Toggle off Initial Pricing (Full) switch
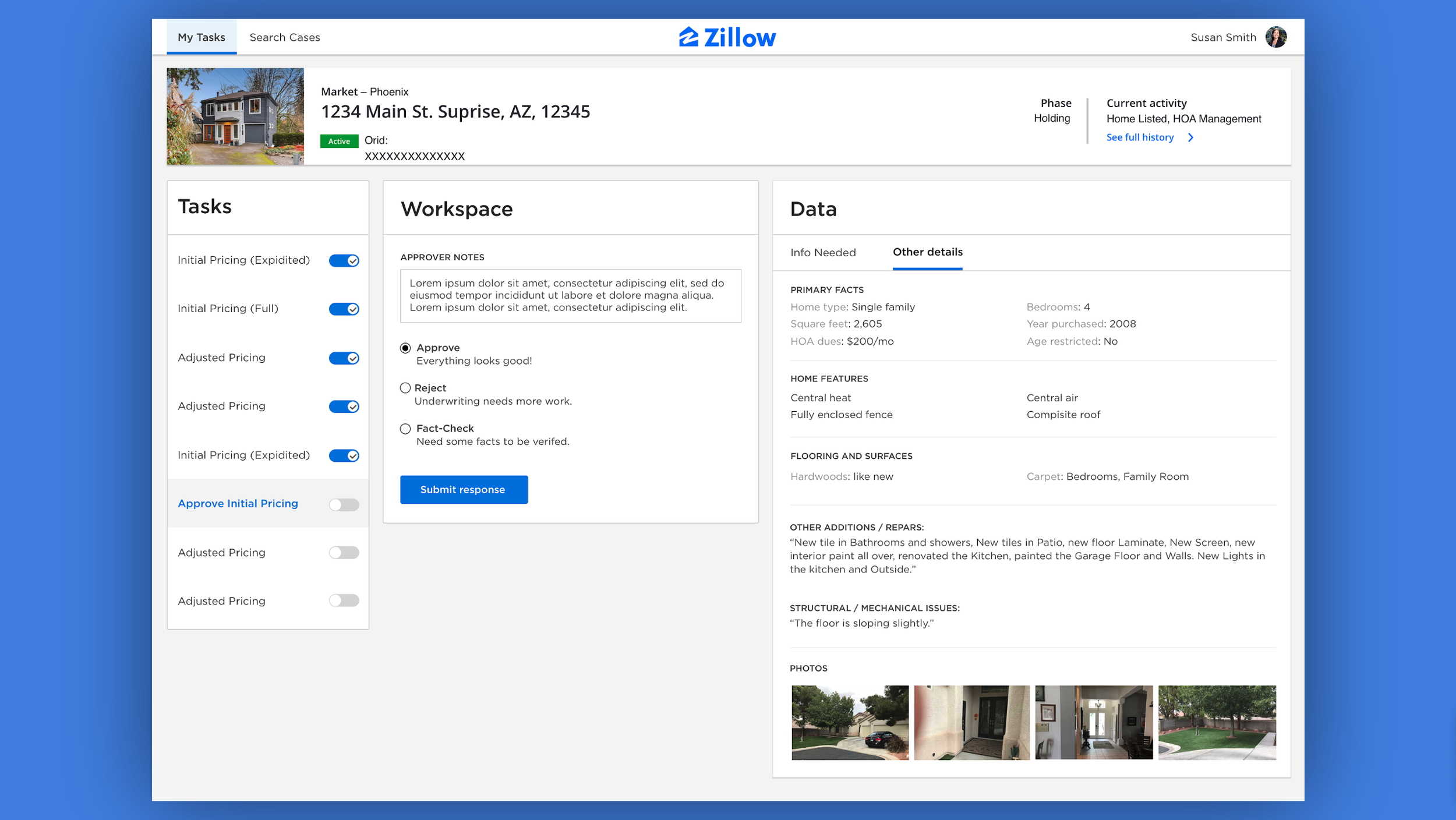The image size is (1456, 820). [344, 309]
